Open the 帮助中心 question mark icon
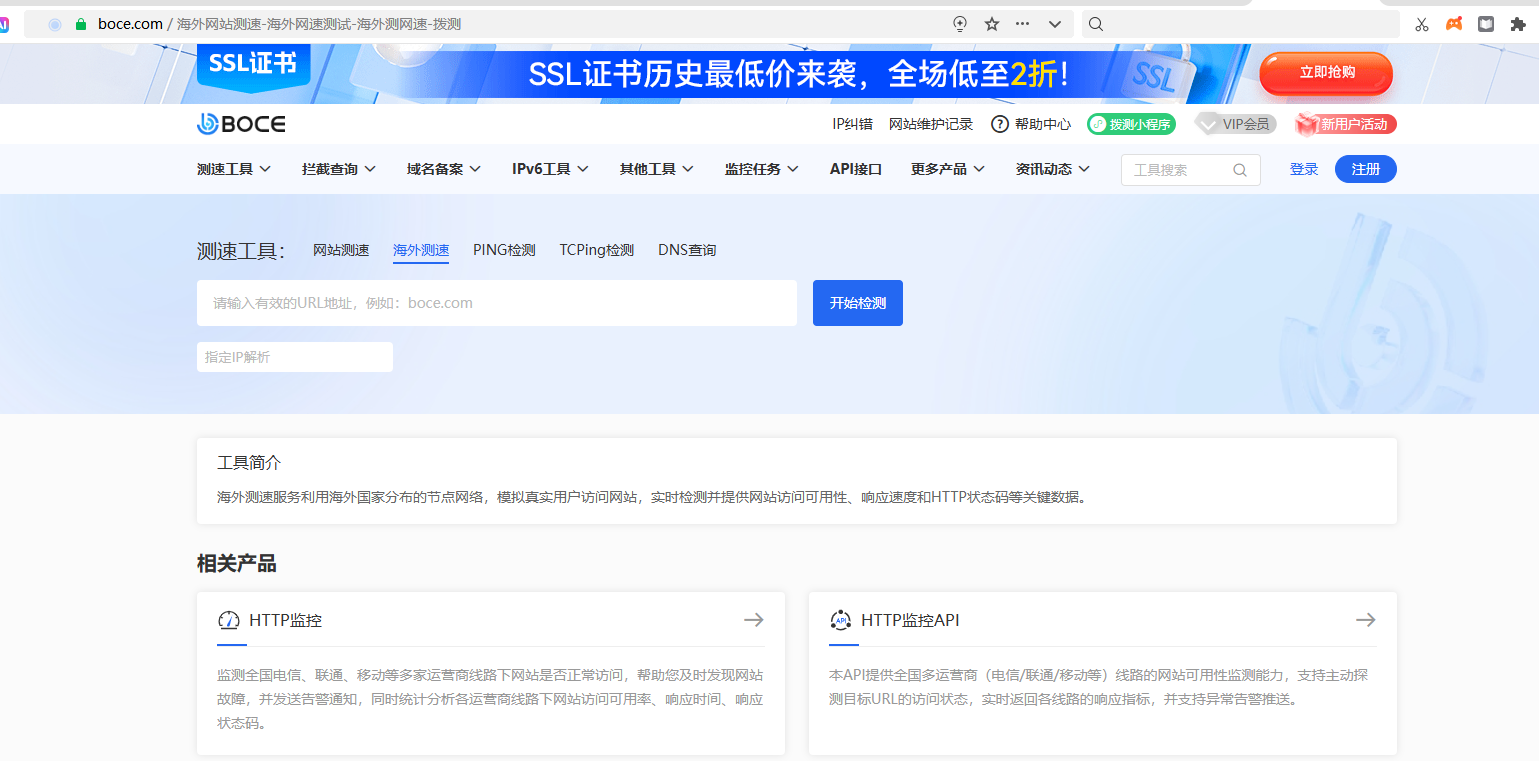Screen dimensions: 1539x761 pyautogui.click(x=999, y=123)
